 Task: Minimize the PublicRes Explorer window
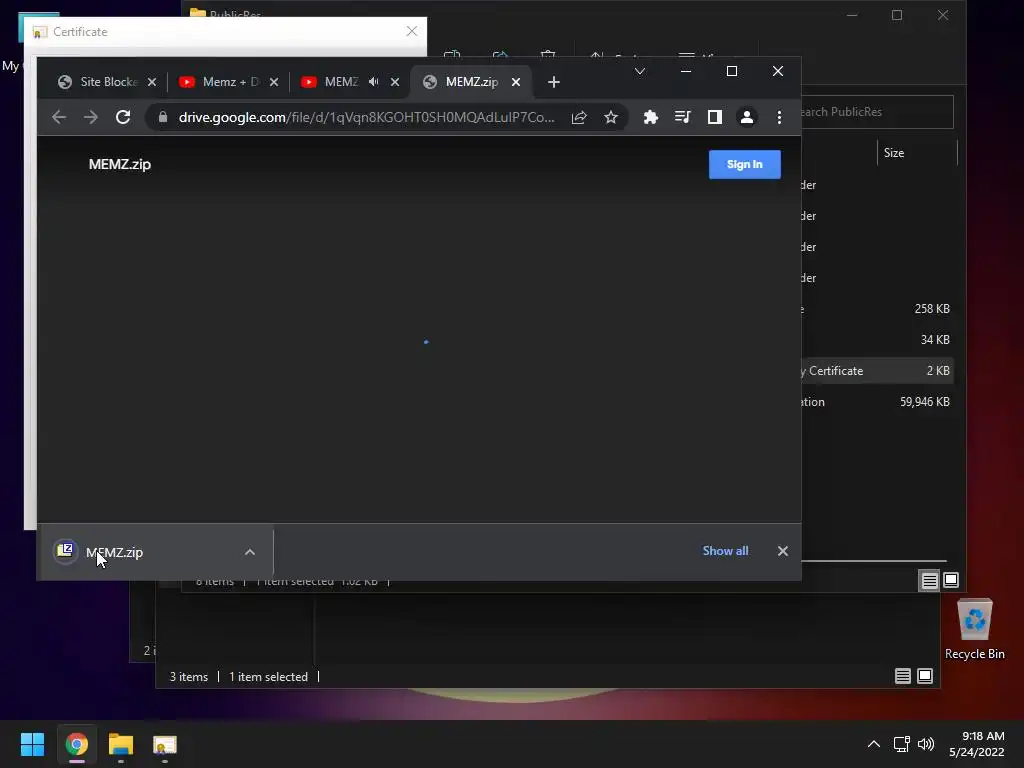(x=852, y=15)
